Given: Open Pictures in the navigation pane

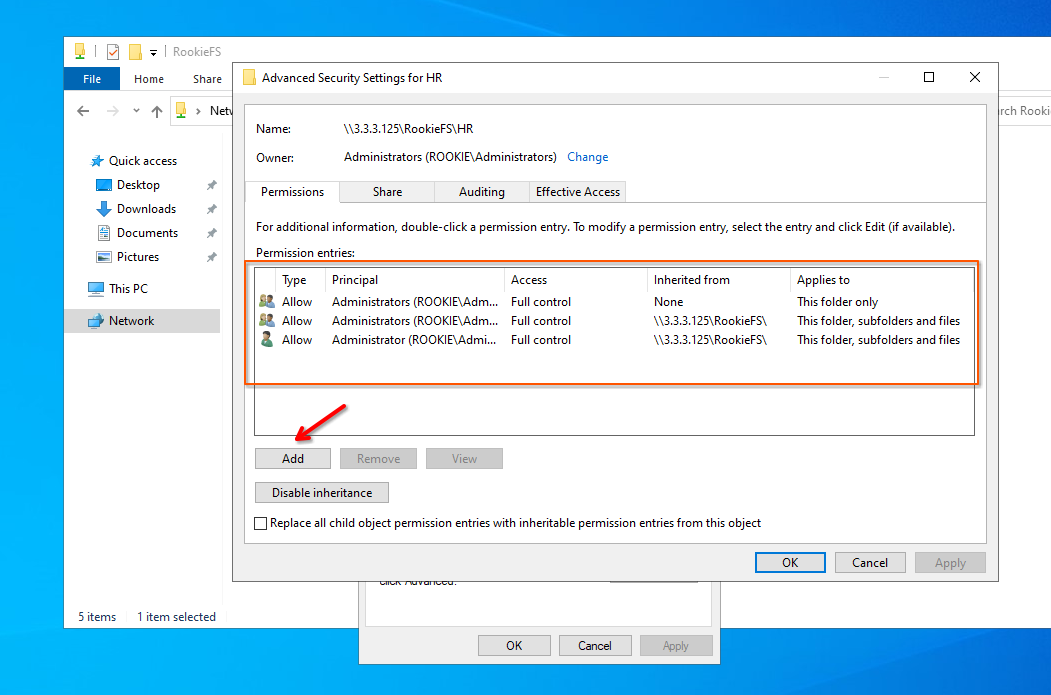Looking at the screenshot, I should [x=137, y=257].
